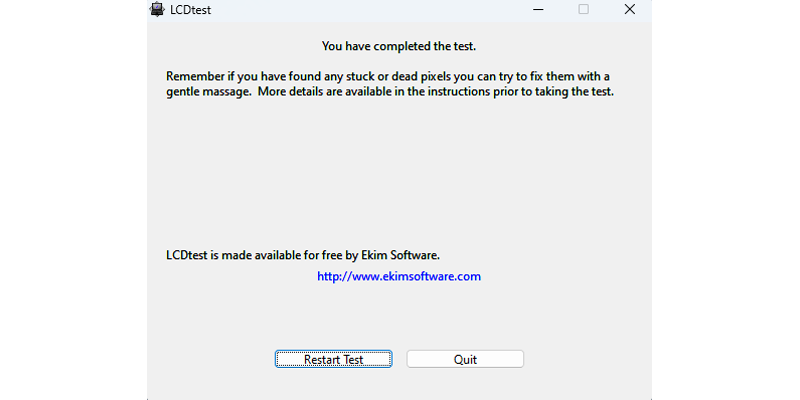
Task: Click the Quit button
Action: click(465, 360)
